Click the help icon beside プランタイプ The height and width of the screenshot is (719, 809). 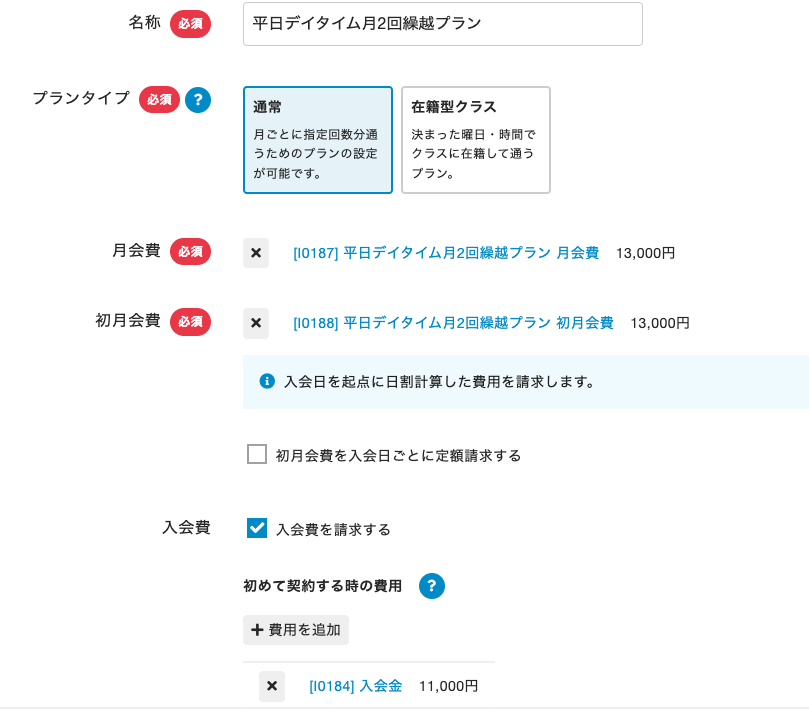198,99
